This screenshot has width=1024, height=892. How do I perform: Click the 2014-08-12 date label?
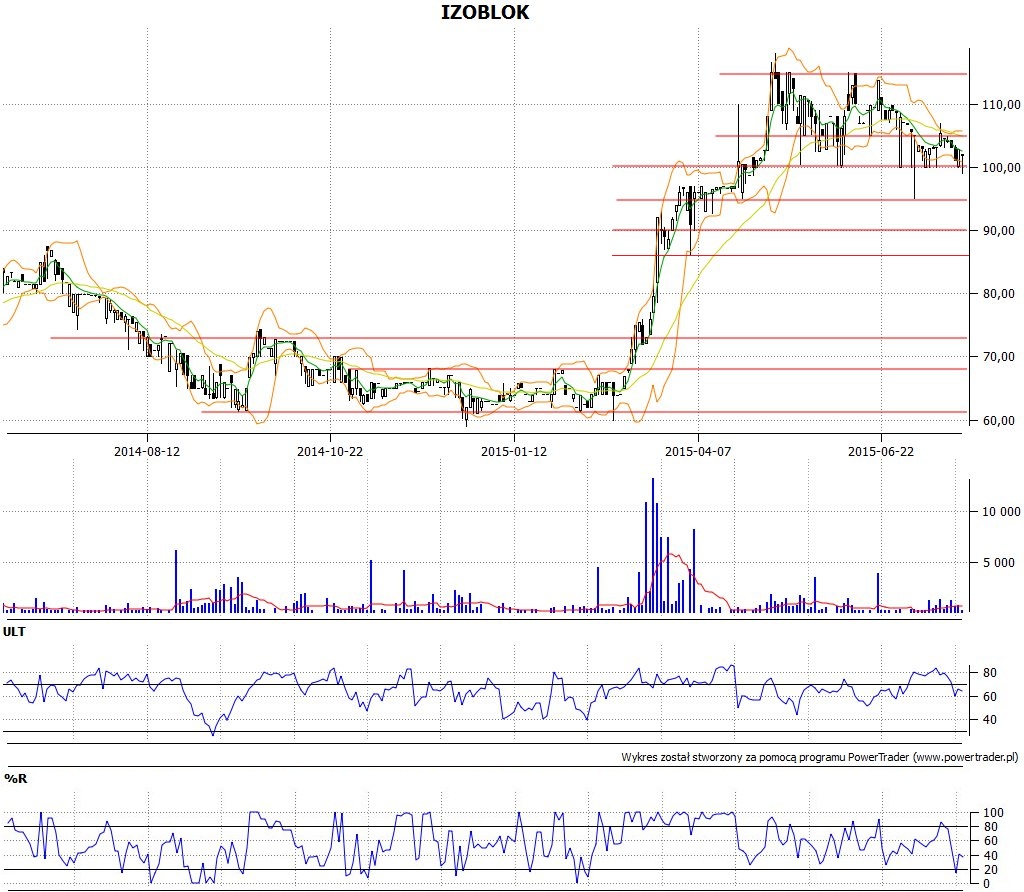(x=147, y=451)
